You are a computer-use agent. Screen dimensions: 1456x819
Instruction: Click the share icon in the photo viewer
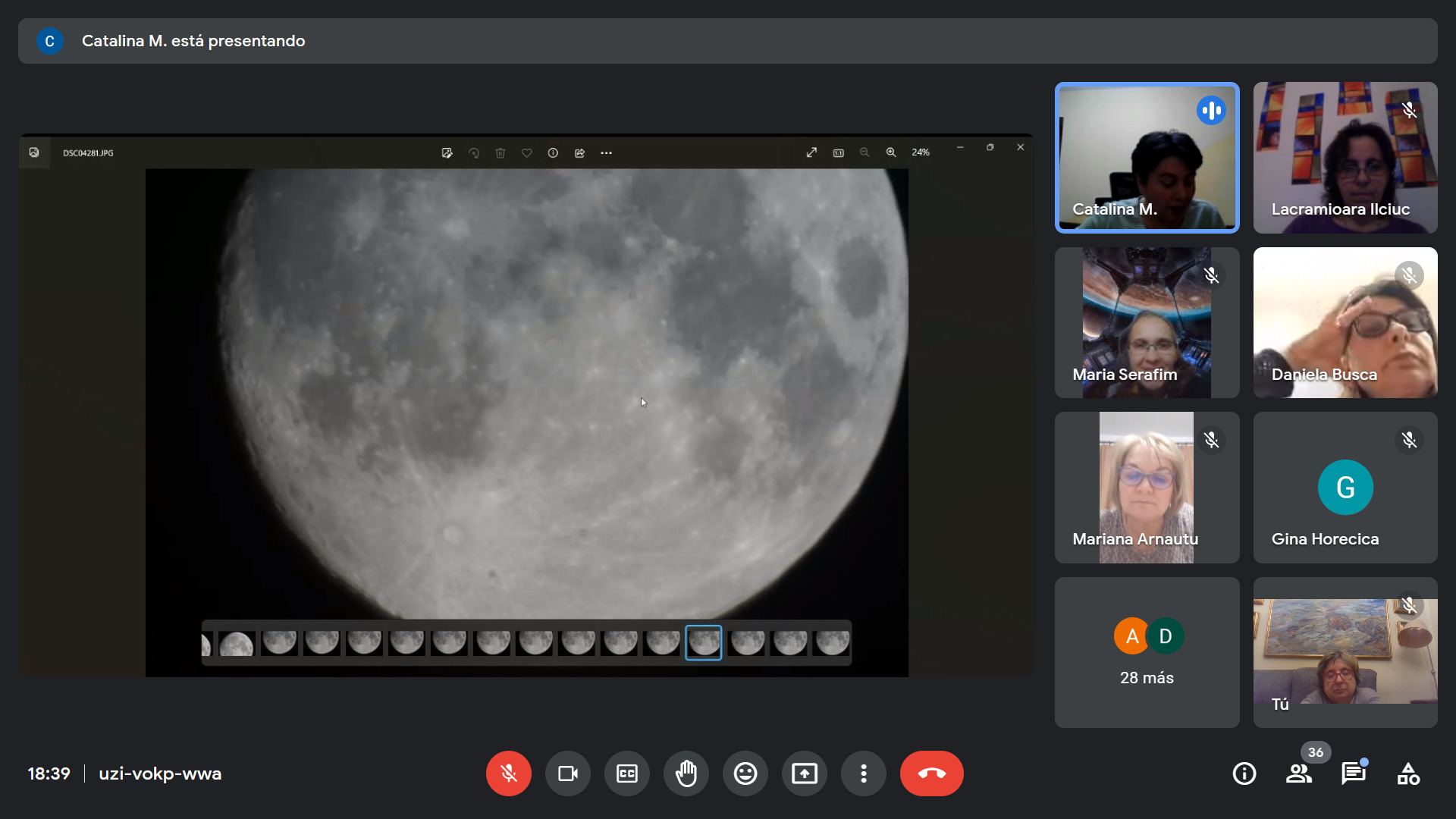579,152
